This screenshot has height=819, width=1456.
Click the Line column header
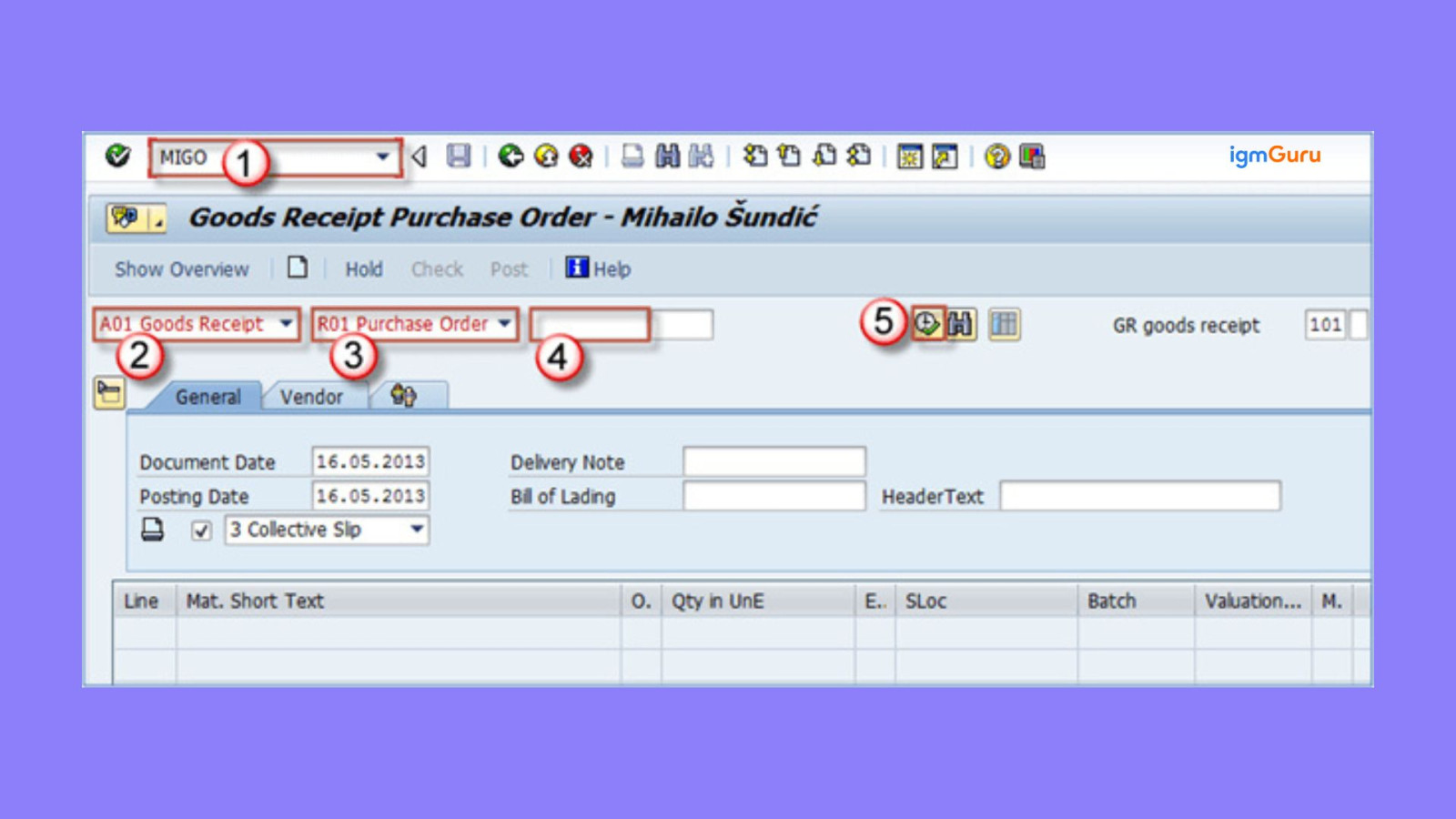point(145,602)
